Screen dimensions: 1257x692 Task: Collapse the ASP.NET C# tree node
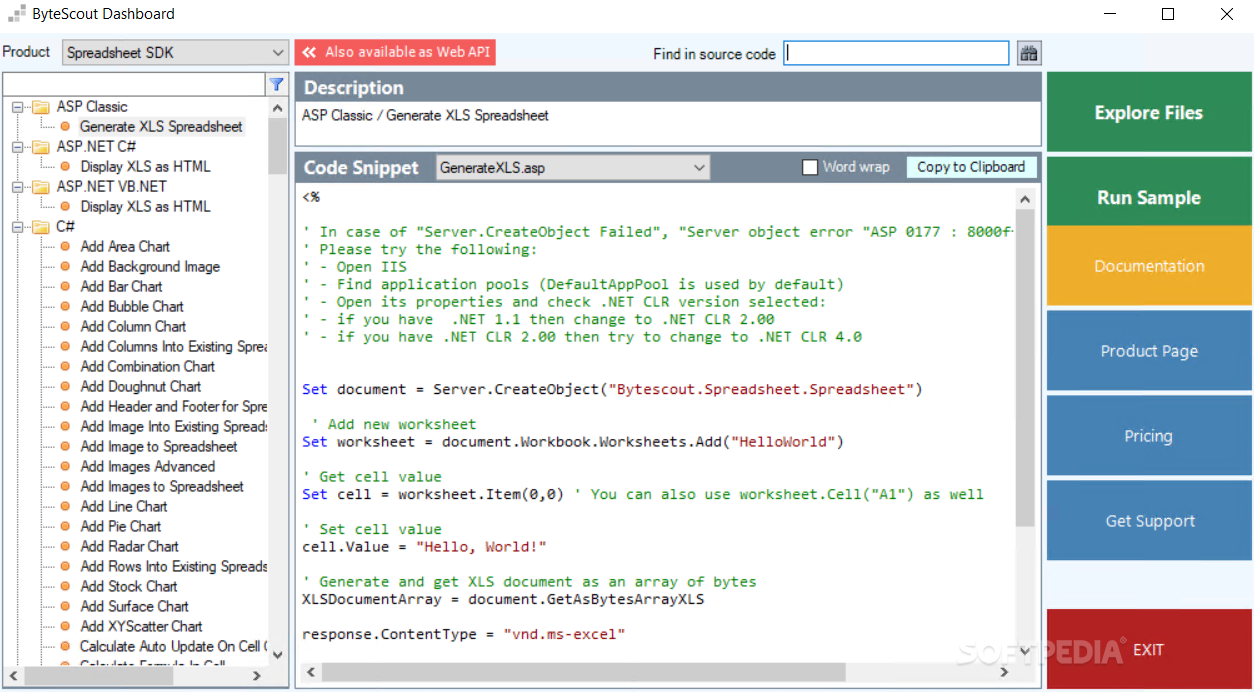click(17, 147)
